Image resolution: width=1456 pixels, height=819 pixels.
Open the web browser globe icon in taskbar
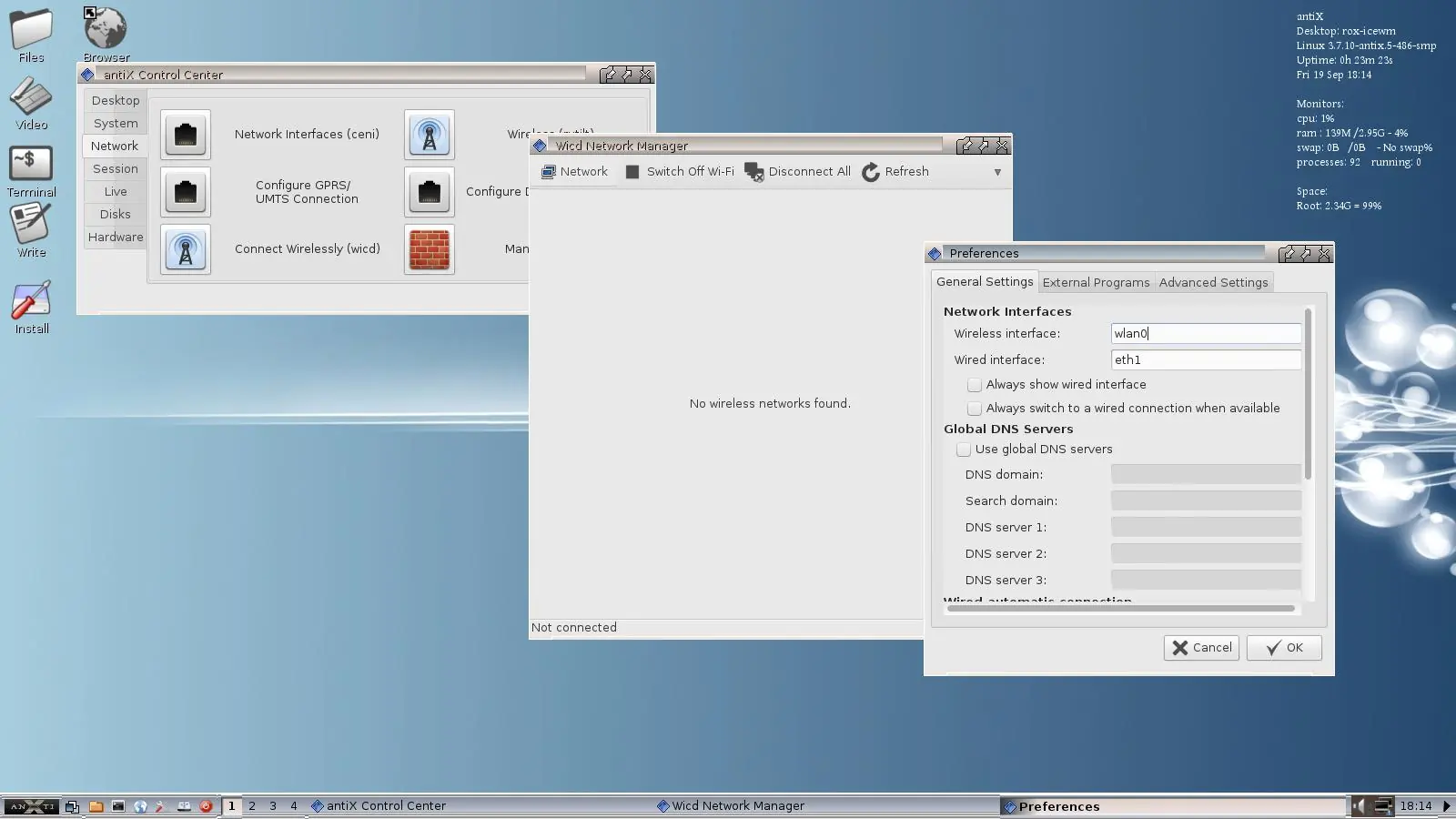(140, 806)
